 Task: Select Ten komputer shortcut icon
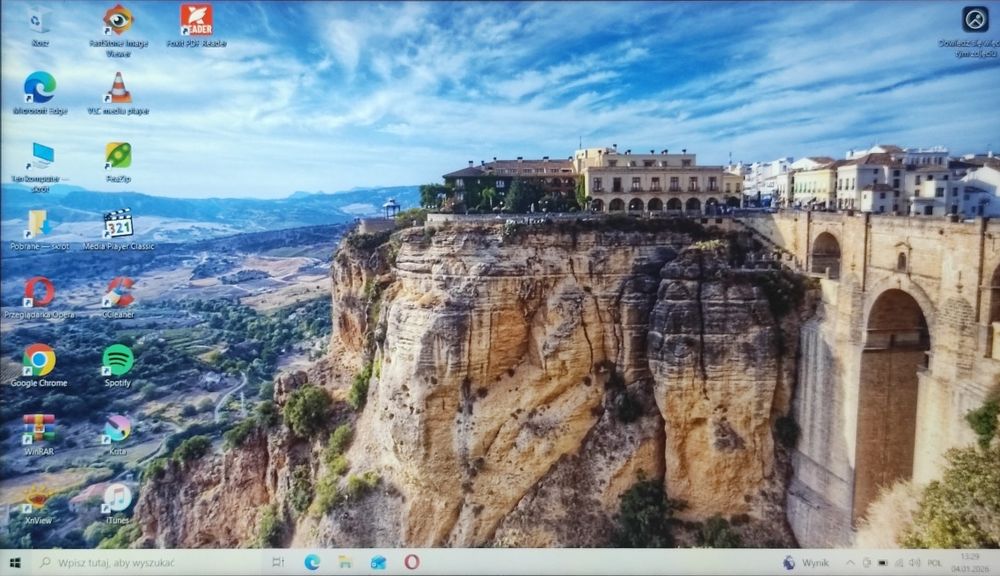click(x=40, y=166)
